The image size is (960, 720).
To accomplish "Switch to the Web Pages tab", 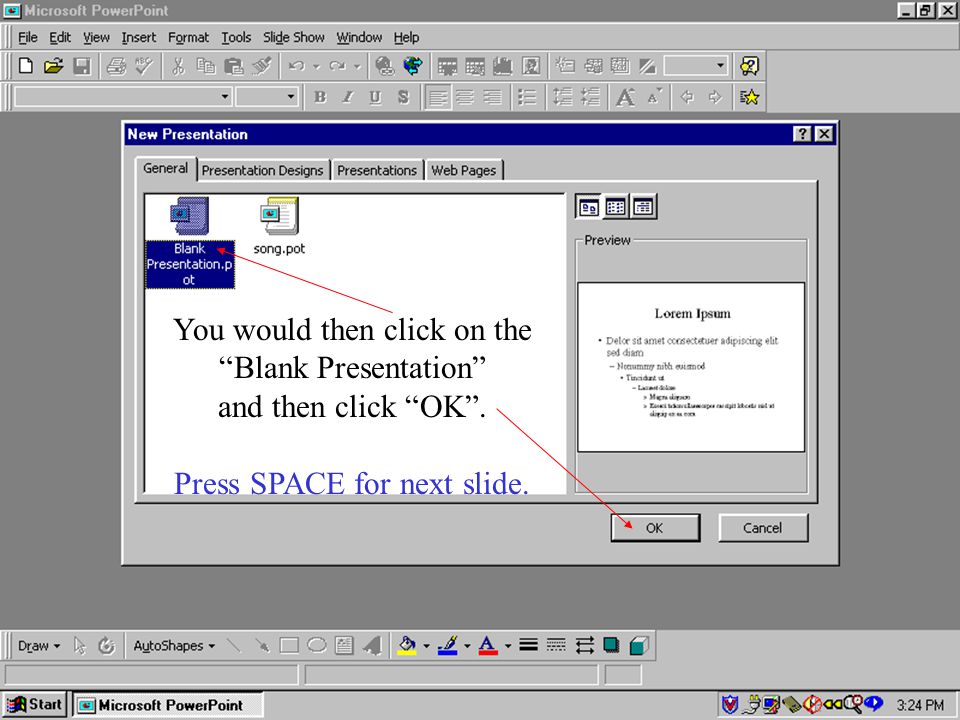I will 463,170.
